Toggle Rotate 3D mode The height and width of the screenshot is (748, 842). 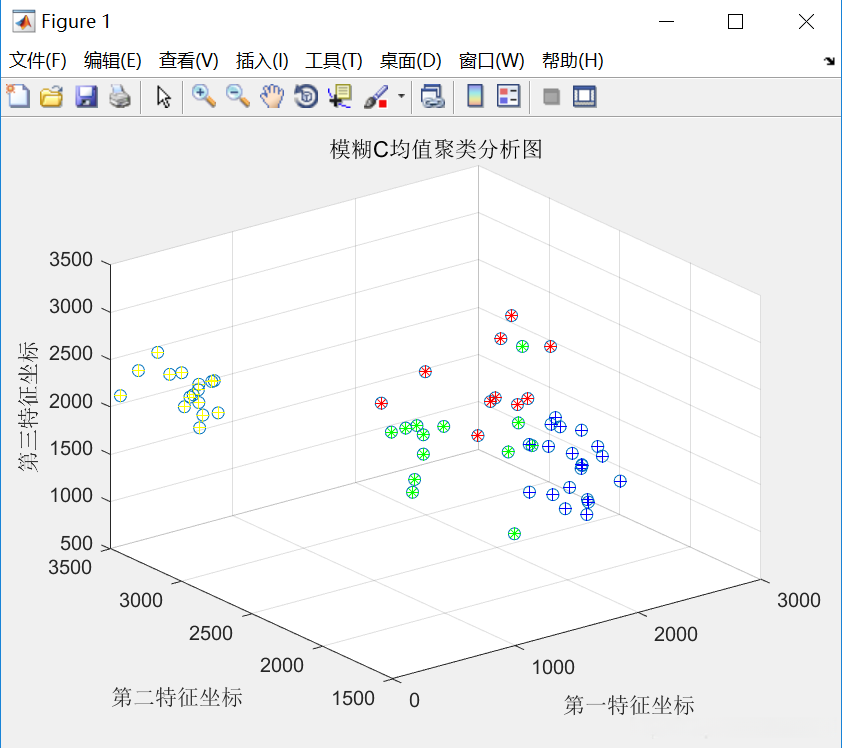pyautogui.click(x=305, y=96)
